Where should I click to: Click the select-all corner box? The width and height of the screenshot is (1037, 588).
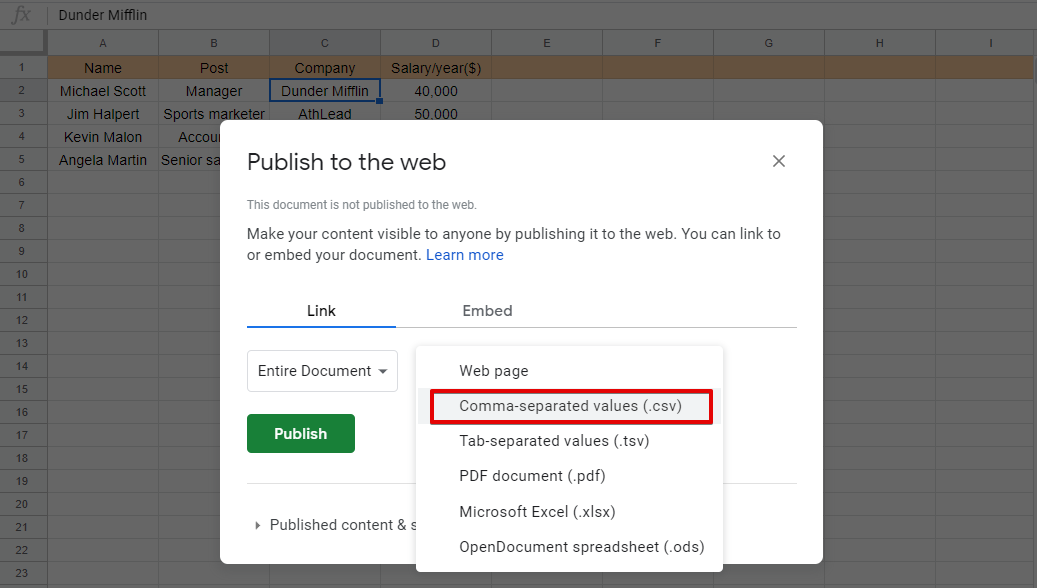[22, 43]
